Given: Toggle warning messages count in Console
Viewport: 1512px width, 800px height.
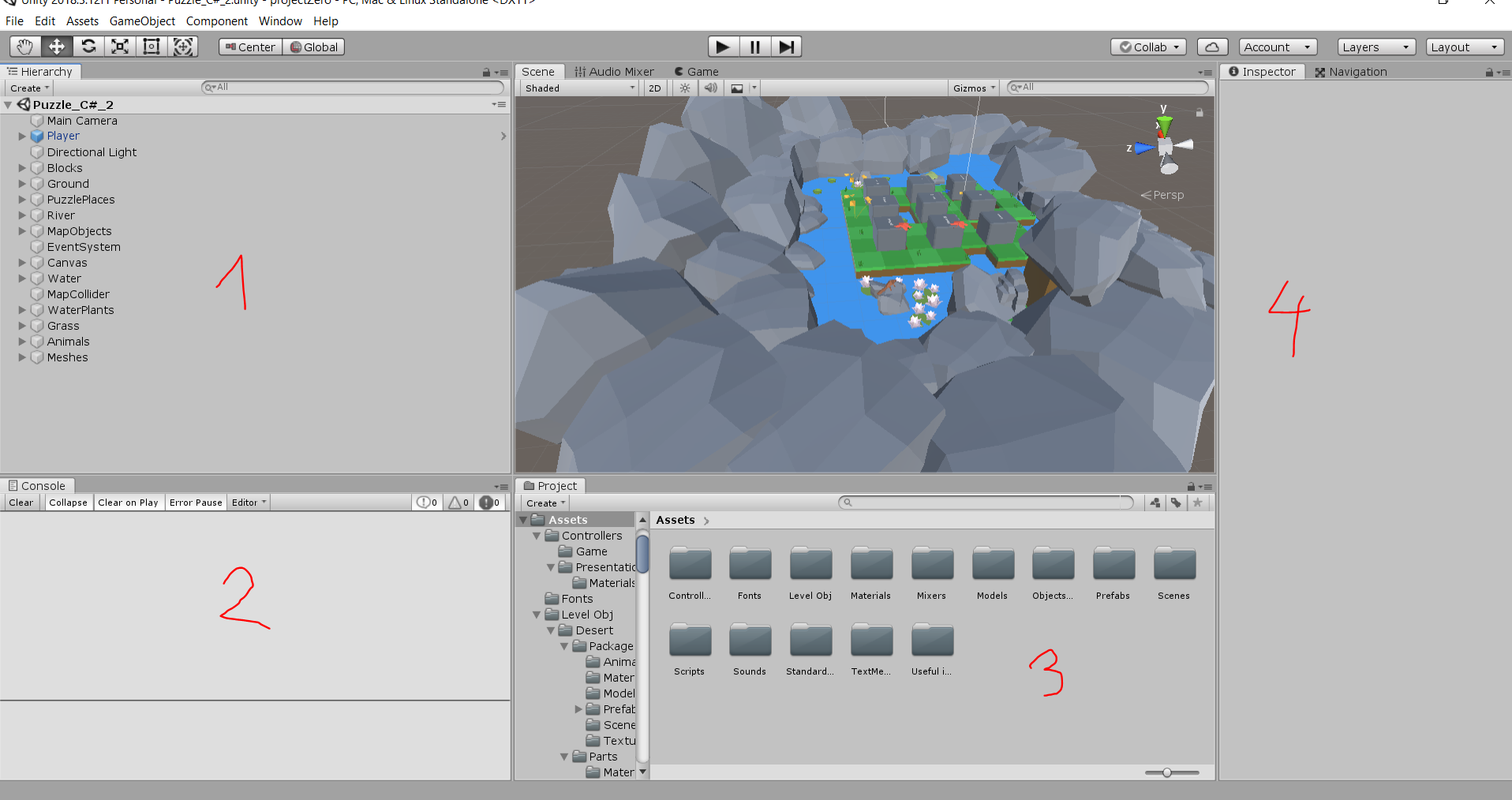Looking at the screenshot, I should 458,503.
